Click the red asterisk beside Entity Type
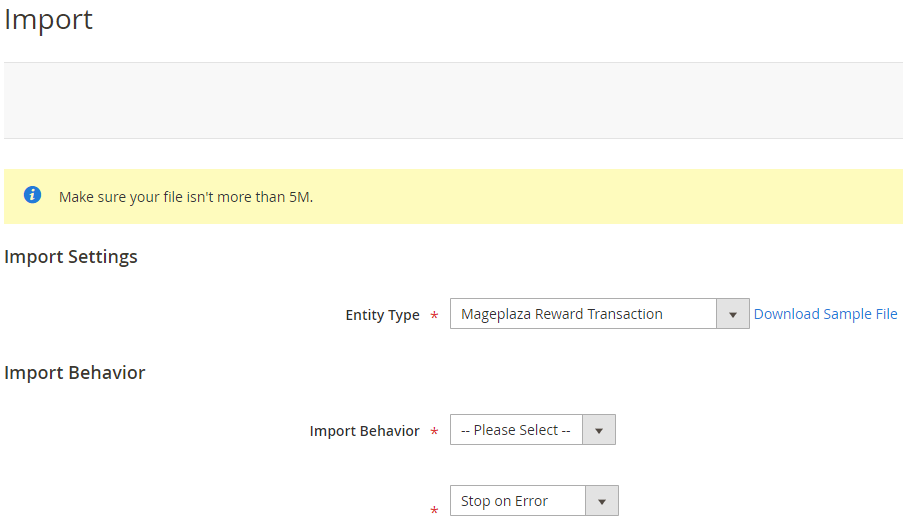The height and width of the screenshot is (521, 903). point(434,316)
